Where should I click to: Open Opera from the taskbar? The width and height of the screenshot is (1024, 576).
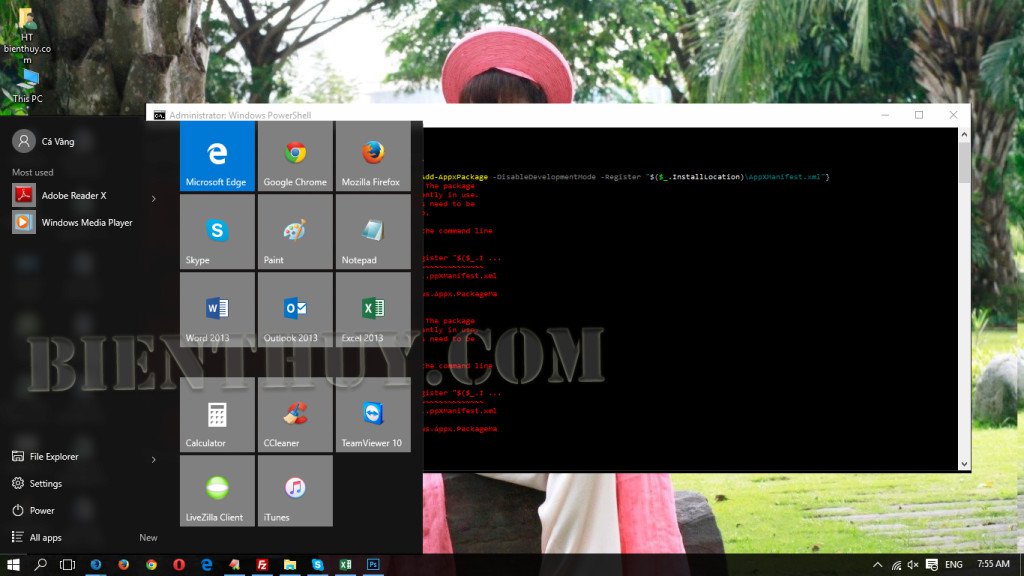point(179,565)
